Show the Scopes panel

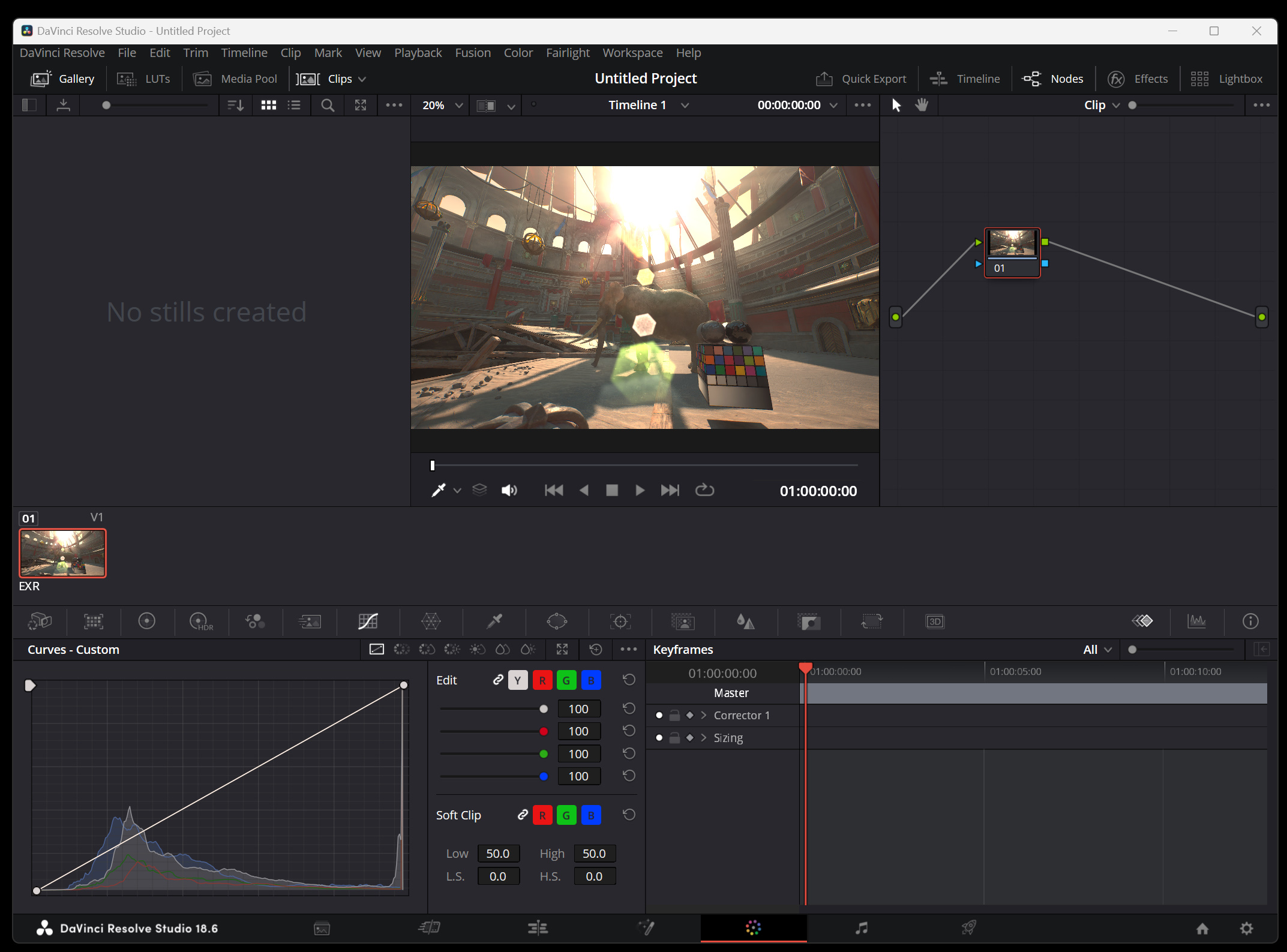[1196, 621]
